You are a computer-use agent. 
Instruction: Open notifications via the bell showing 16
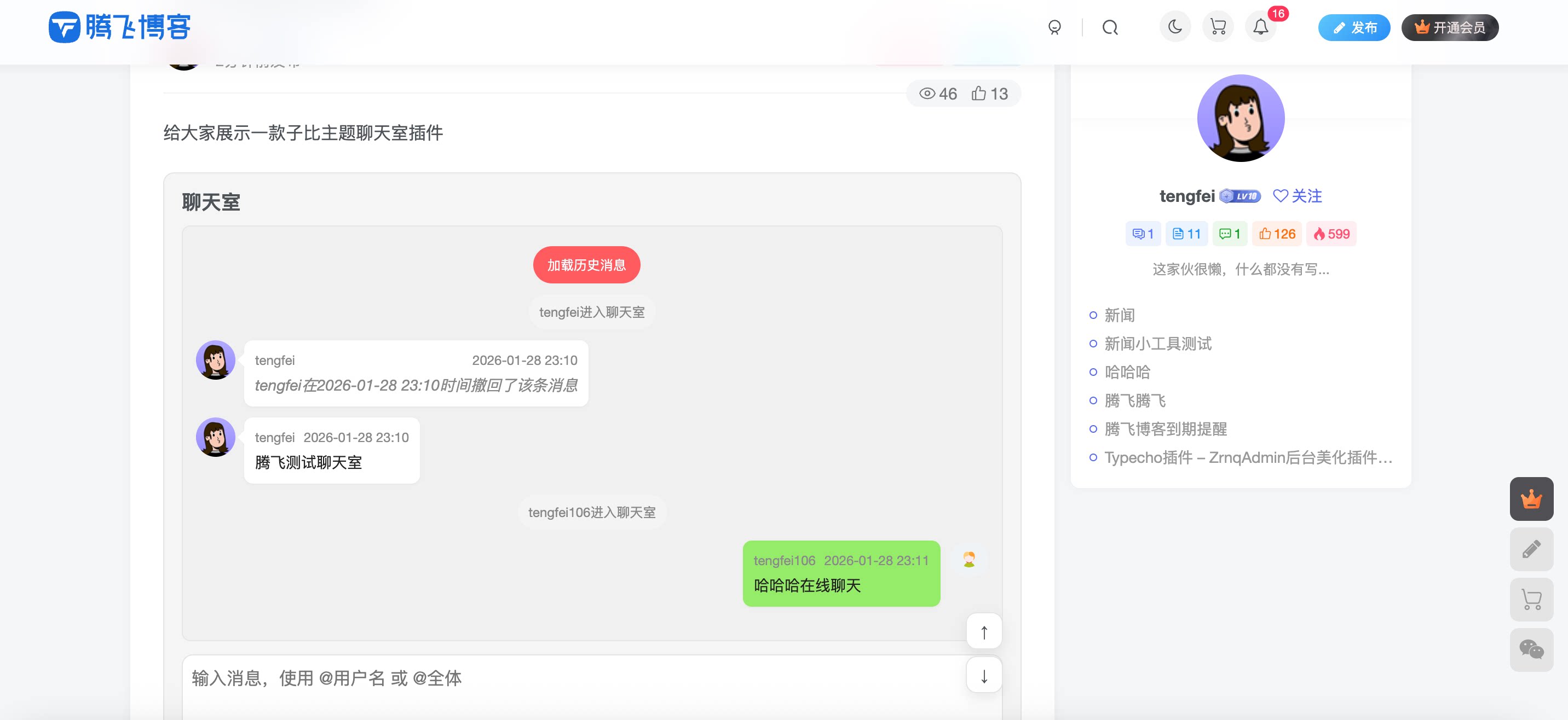point(1261,27)
